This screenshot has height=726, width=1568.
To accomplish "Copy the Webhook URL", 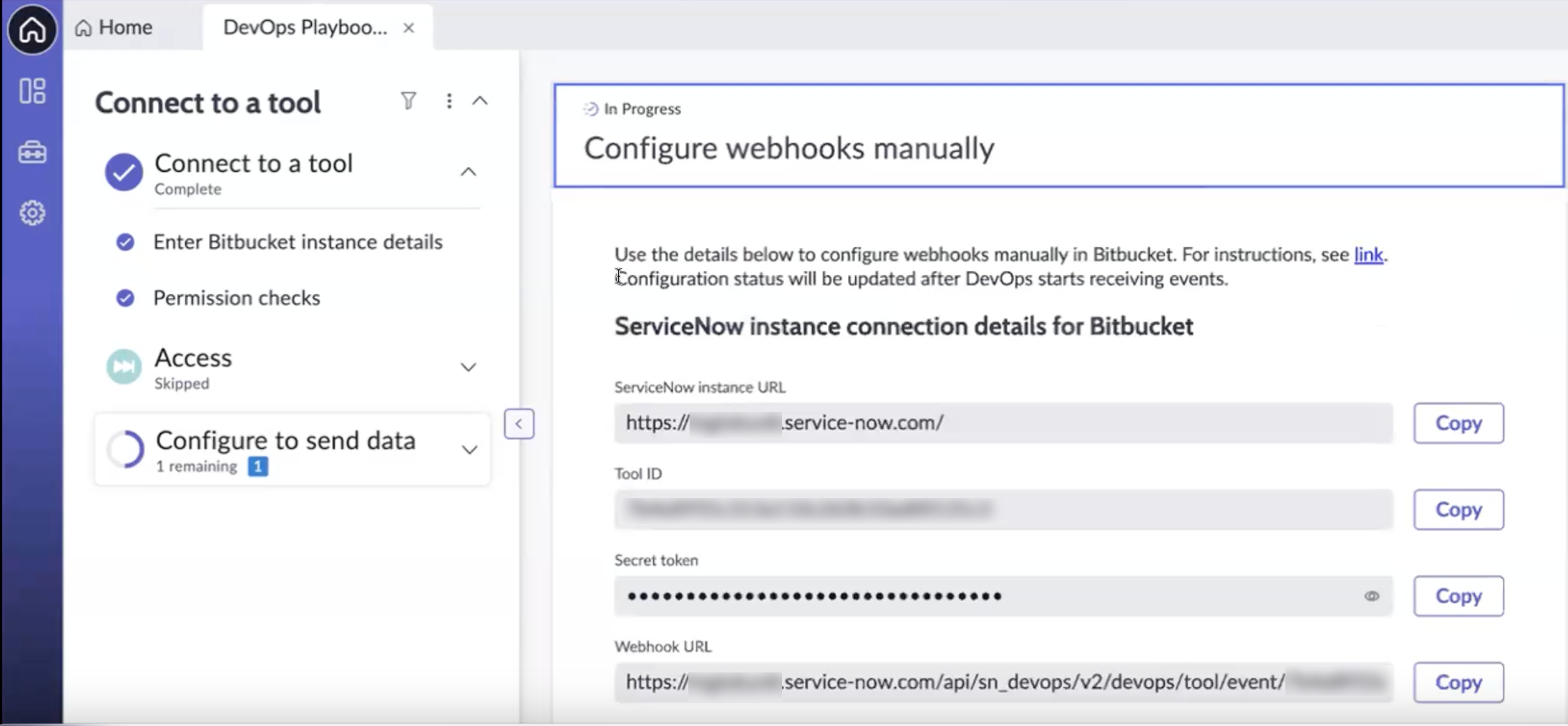I will point(1458,683).
